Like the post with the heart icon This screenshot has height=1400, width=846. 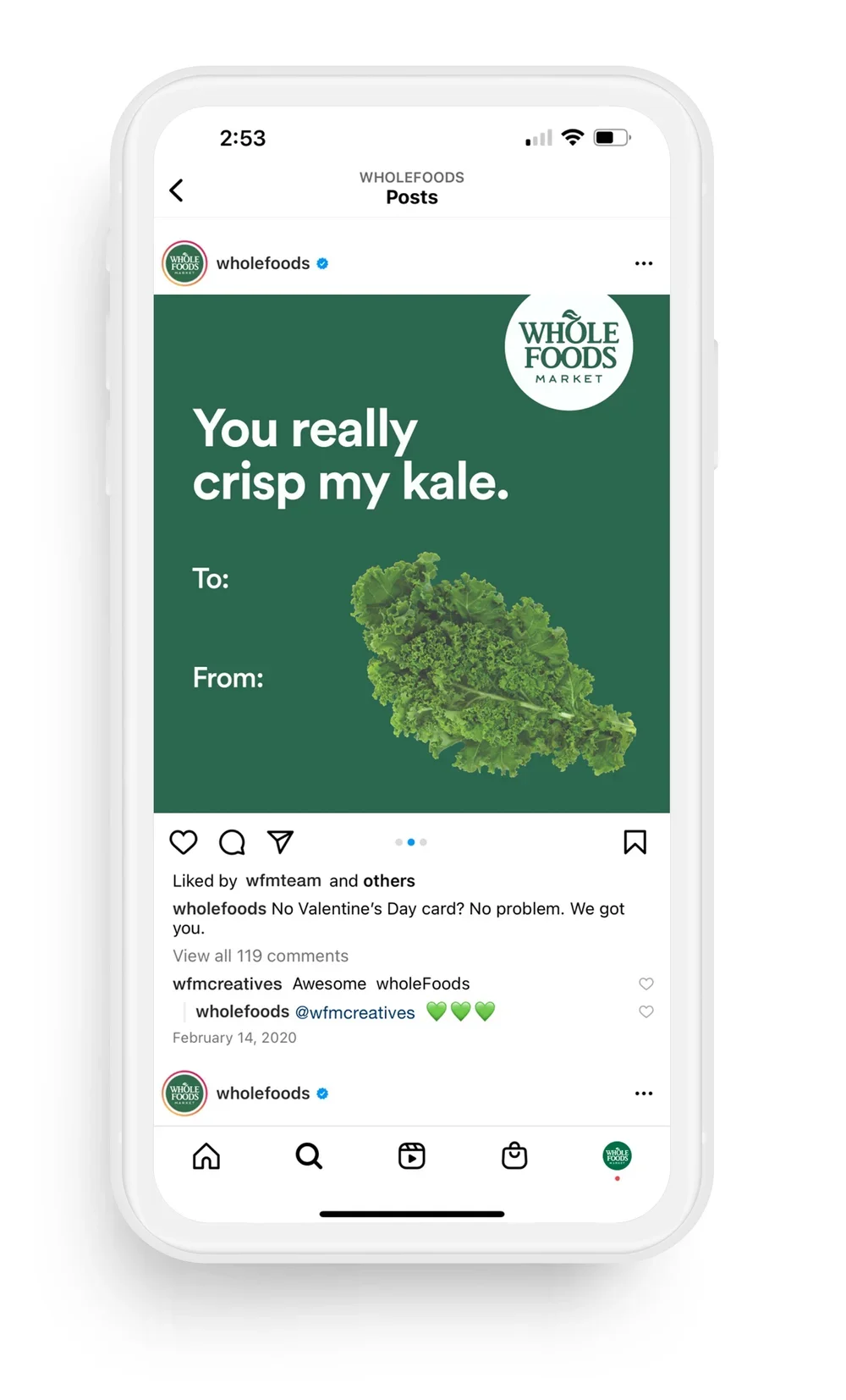pyautogui.click(x=184, y=842)
